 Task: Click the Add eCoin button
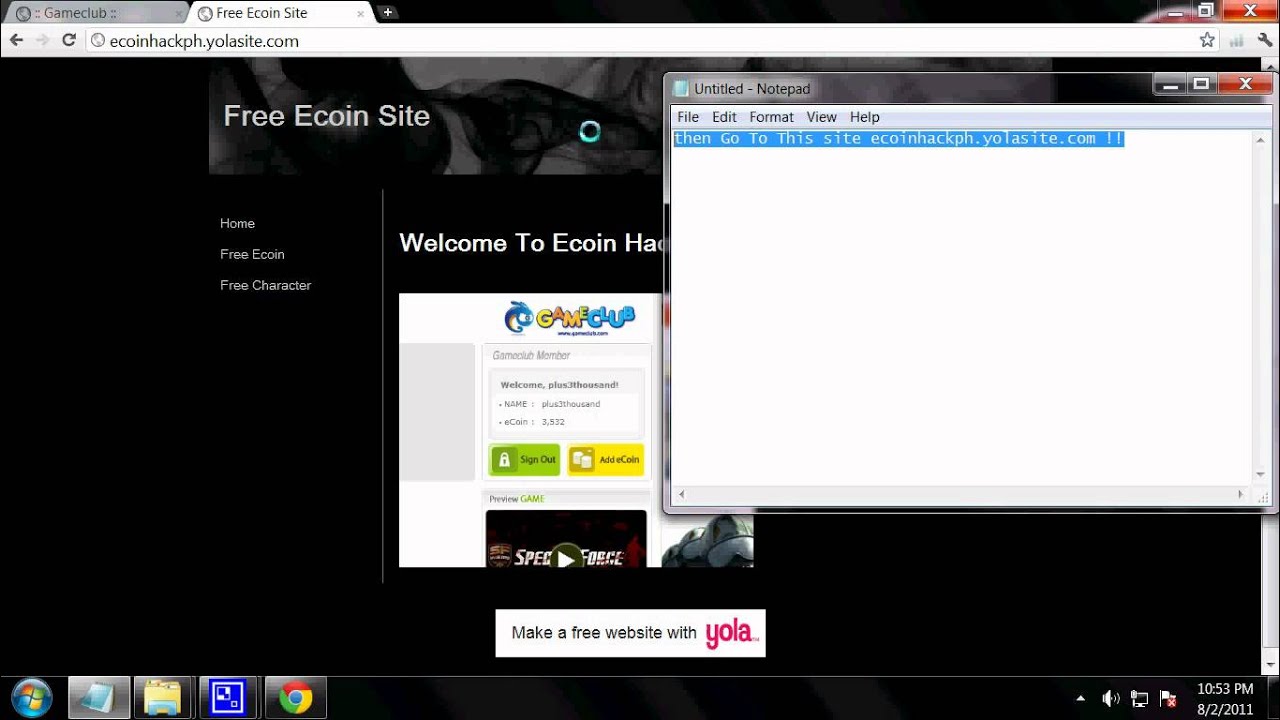[x=605, y=459]
